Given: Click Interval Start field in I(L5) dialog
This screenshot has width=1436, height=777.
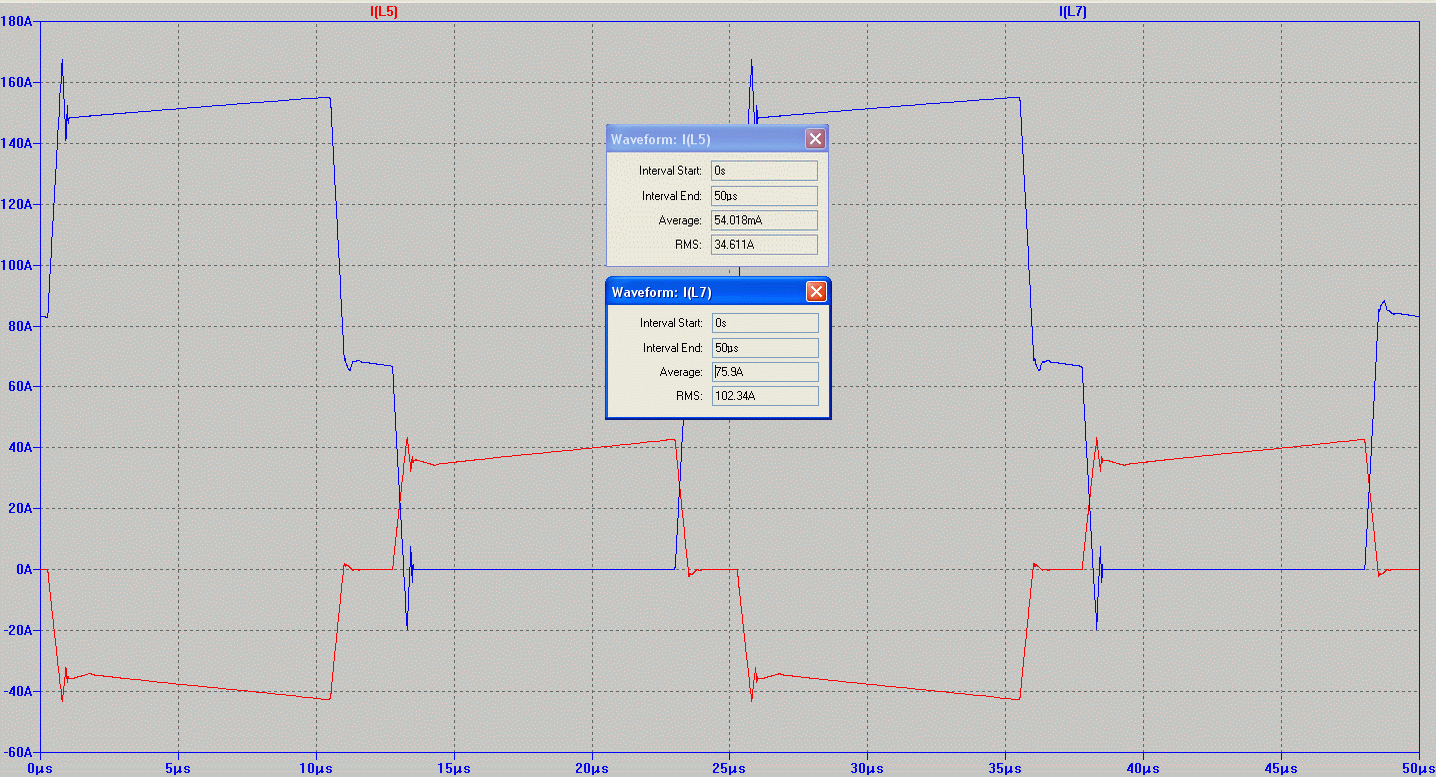Looking at the screenshot, I should click(764, 171).
